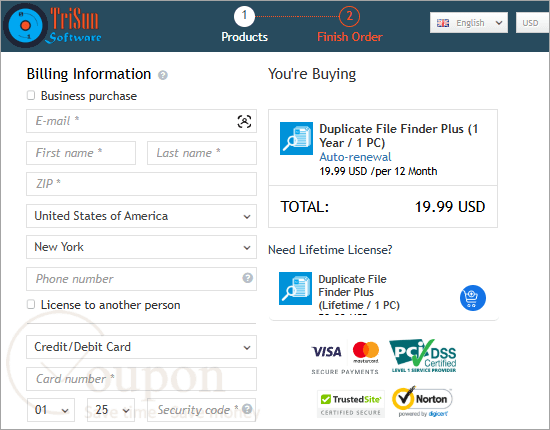Toggle the Business purchase checkbox
Image resolution: width=550 pixels, height=430 pixels.
[31, 95]
